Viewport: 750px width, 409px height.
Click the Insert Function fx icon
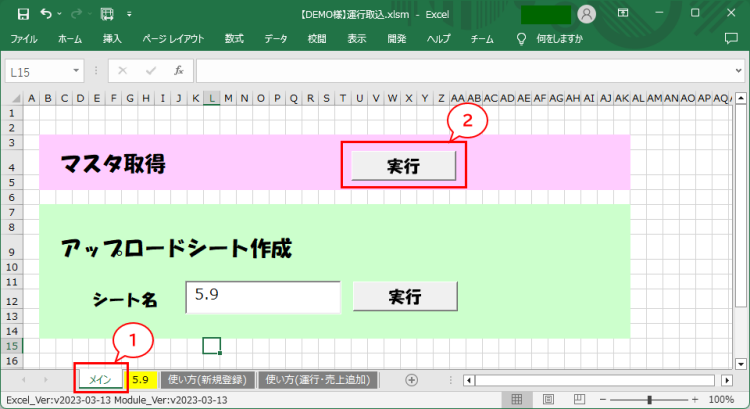(178, 71)
